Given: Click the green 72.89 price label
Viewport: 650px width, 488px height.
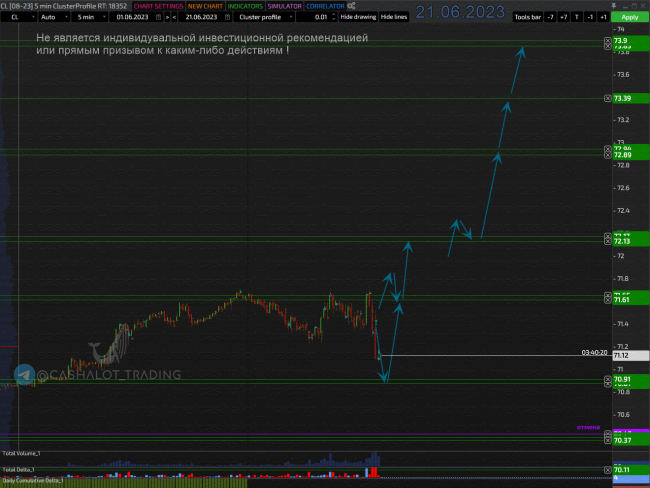Looking at the screenshot, I should tap(631, 155).
